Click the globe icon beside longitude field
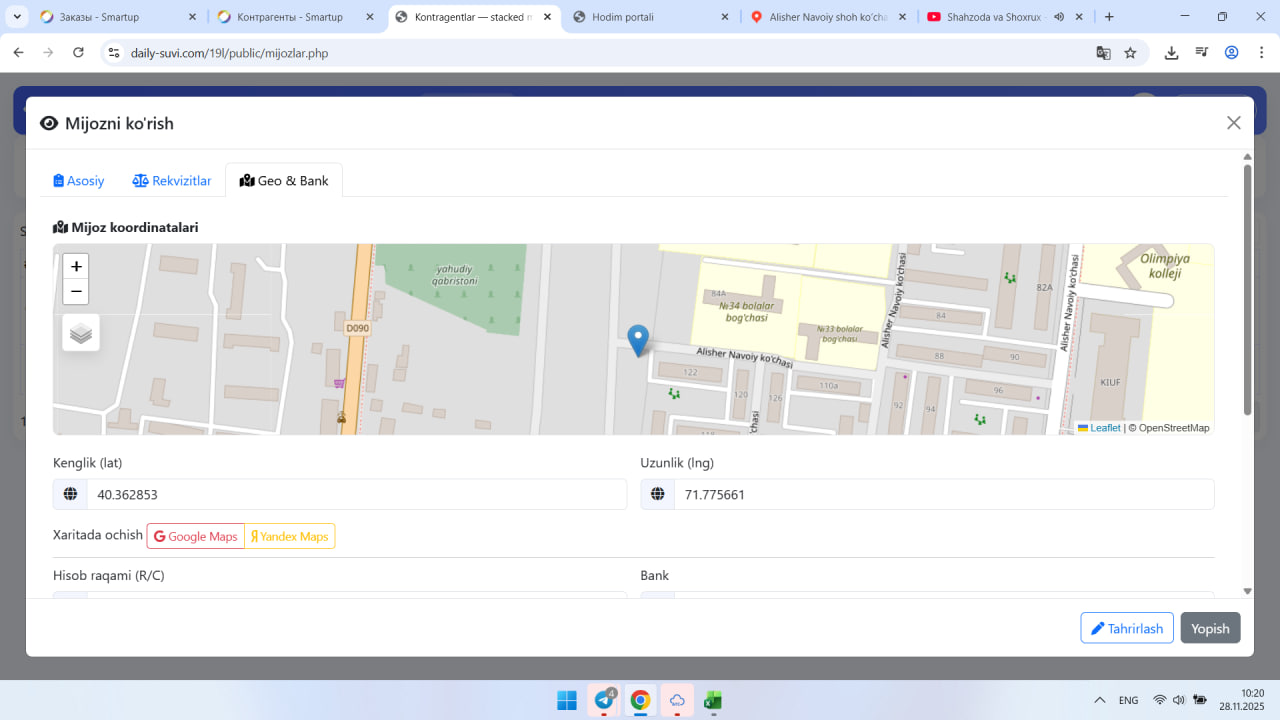Image resolution: width=1280 pixels, height=720 pixels. pos(658,494)
